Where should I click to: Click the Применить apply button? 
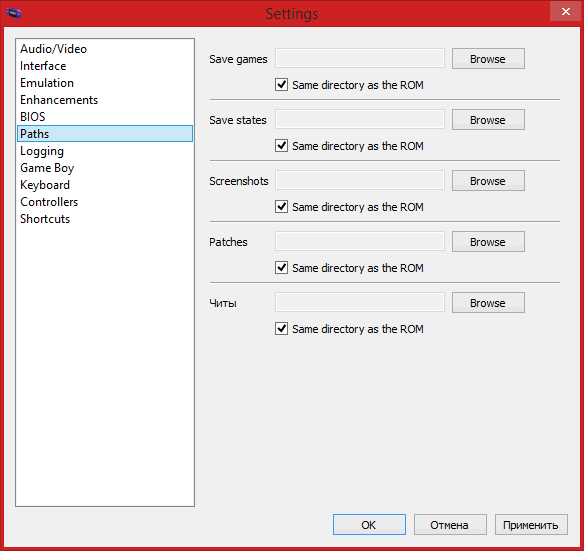pyautogui.click(x=531, y=525)
